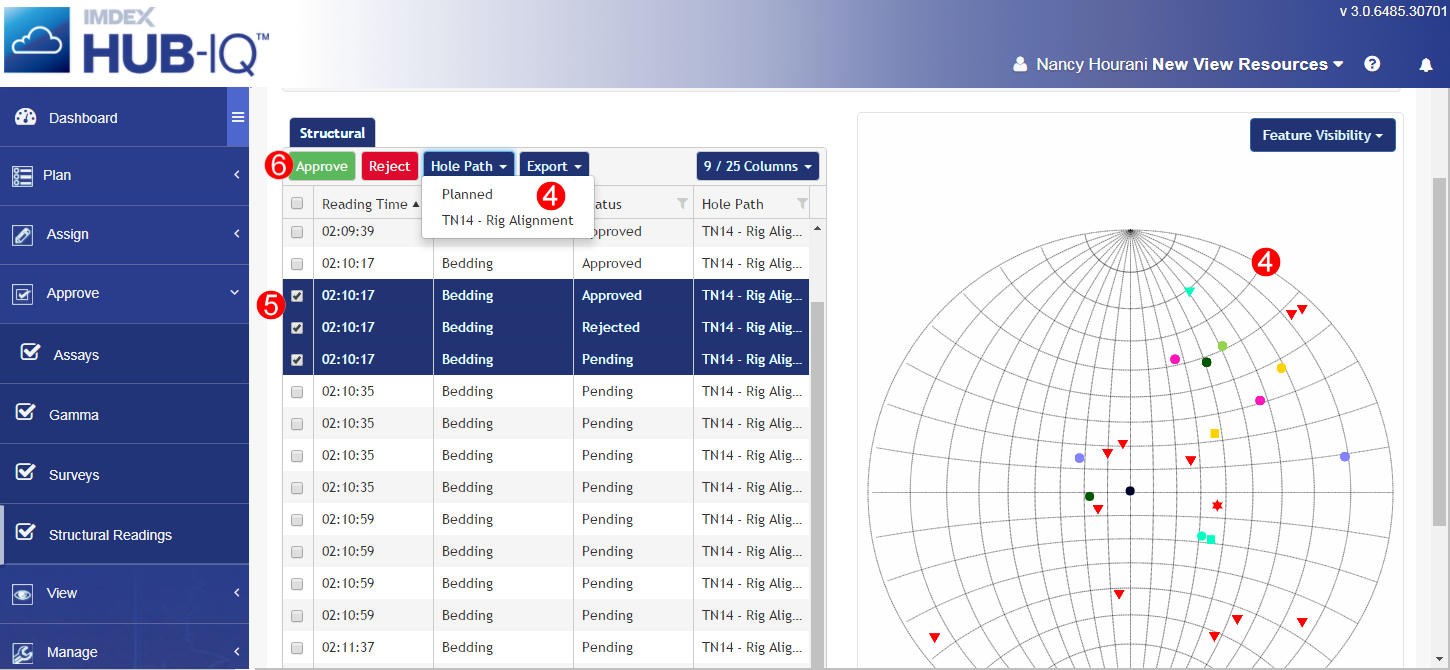This screenshot has height=670, width=1450.
Task: Open the Export dropdown
Action: click(x=554, y=166)
